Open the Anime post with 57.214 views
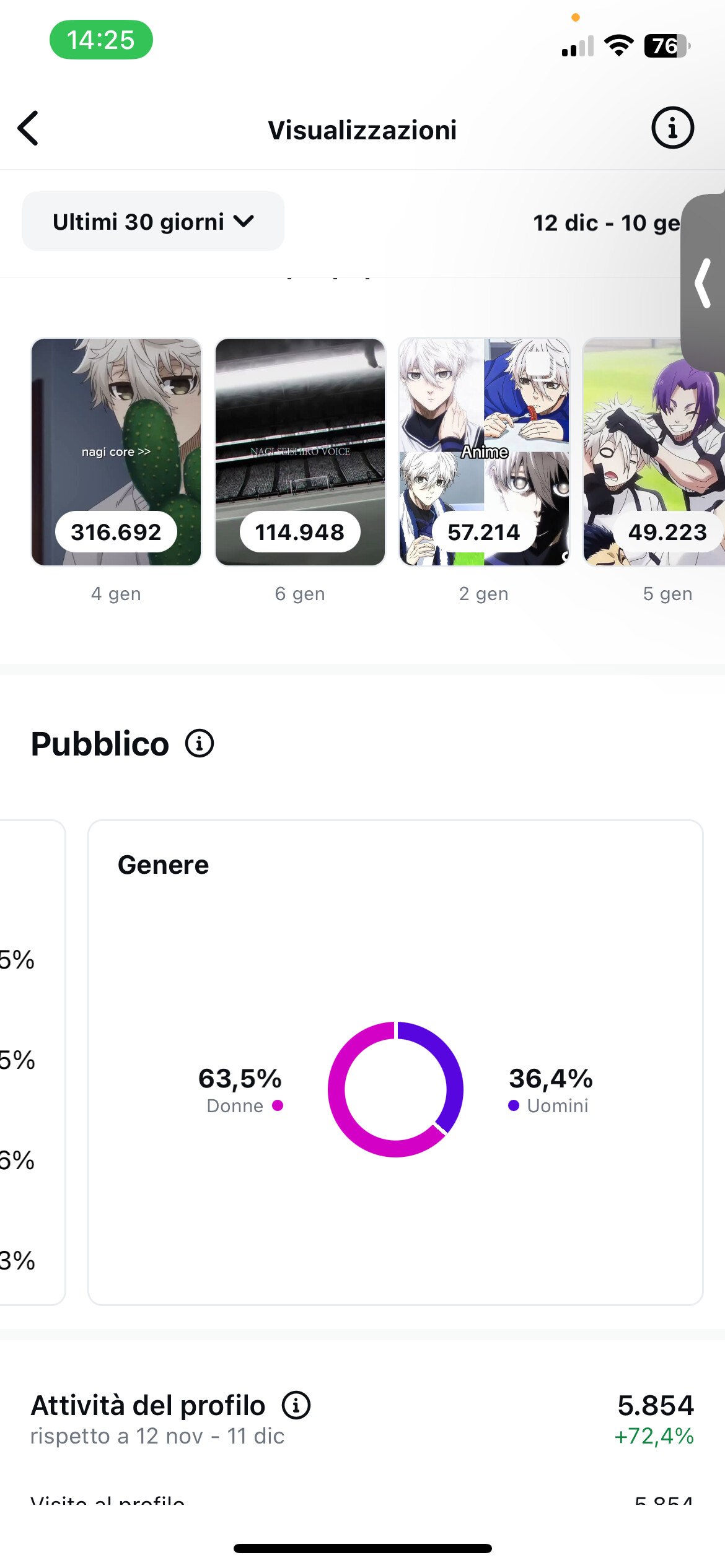Viewport: 725px width, 1568px height. click(x=484, y=452)
